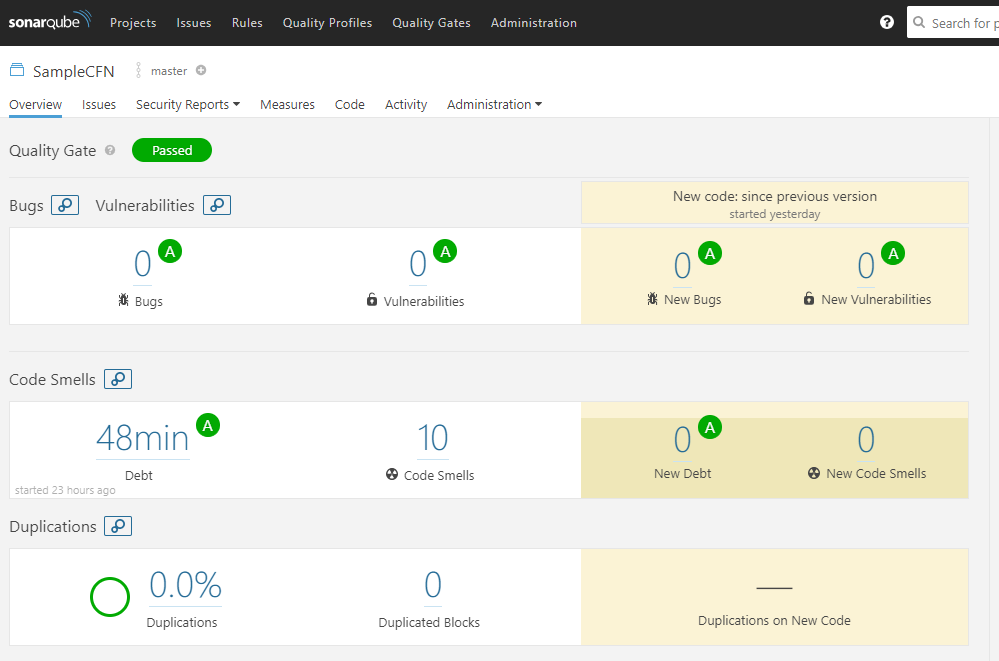Open Quality Profiles in top menu
Image resolution: width=999 pixels, height=661 pixels.
tap(327, 22)
